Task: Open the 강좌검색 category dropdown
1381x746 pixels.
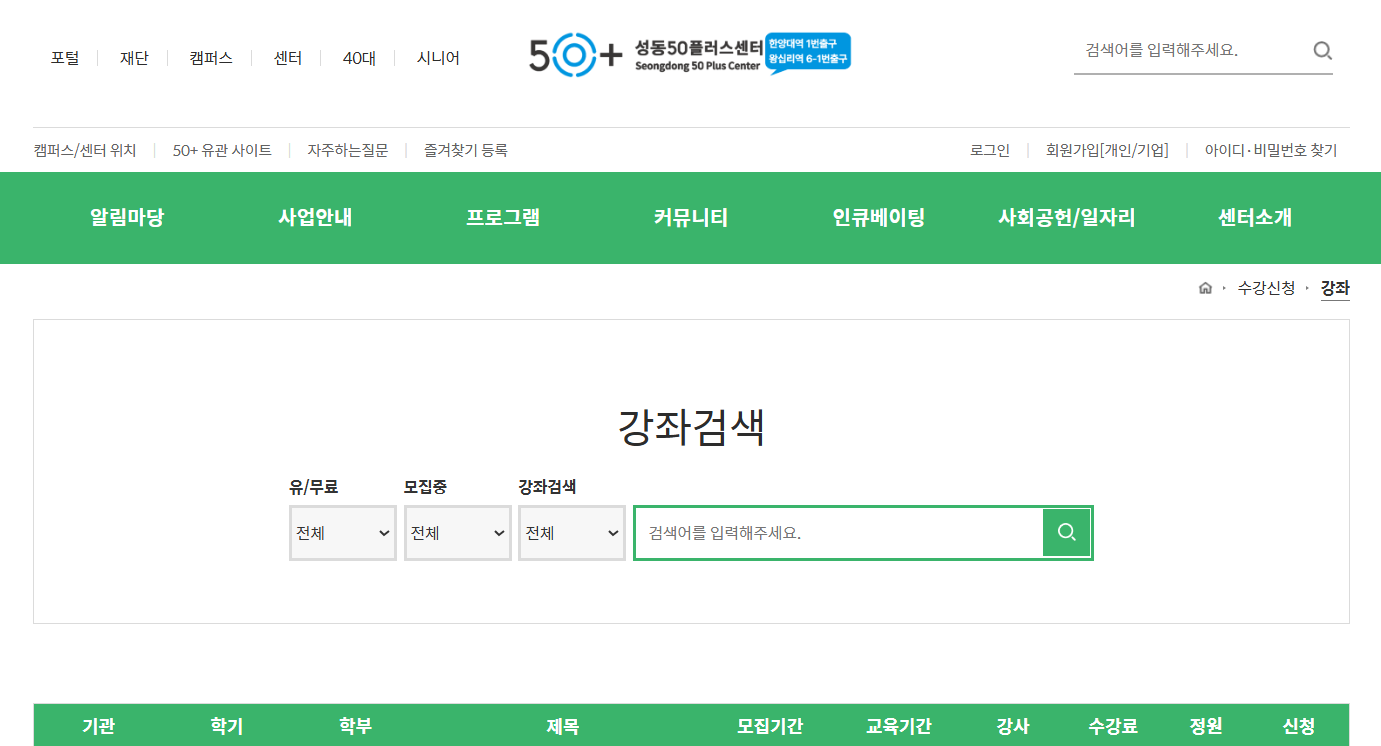Action: [572, 533]
